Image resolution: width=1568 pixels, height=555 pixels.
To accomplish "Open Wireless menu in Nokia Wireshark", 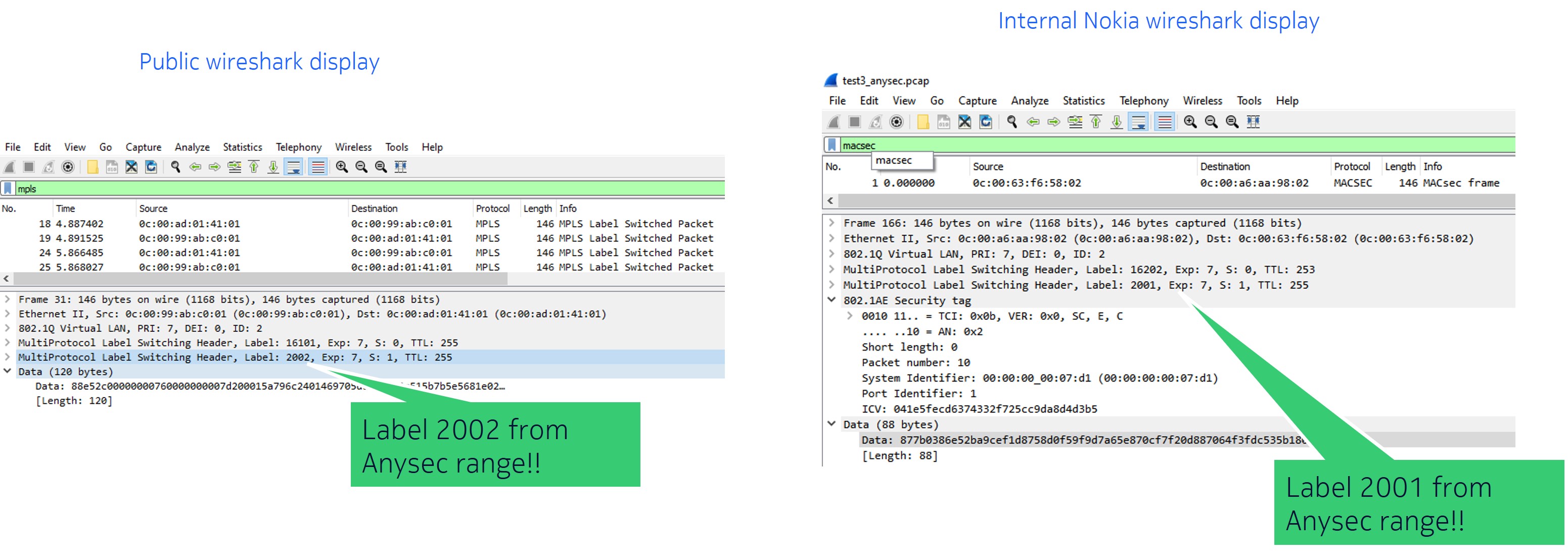I will (1202, 101).
